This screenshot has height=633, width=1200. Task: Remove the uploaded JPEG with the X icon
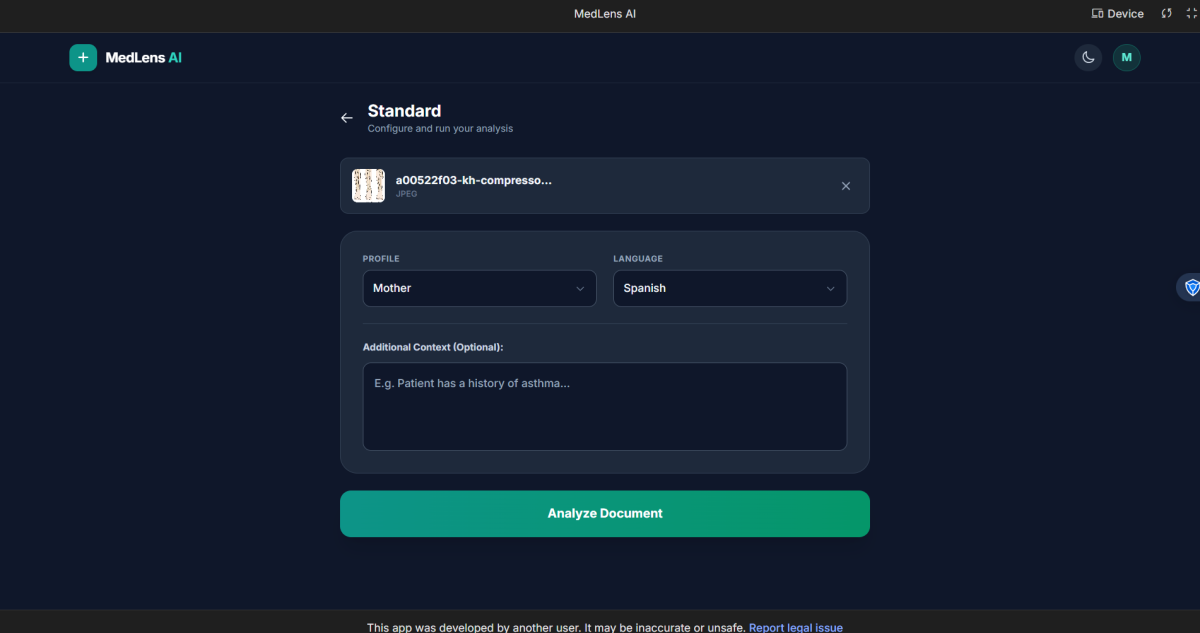pyautogui.click(x=846, y=186)
